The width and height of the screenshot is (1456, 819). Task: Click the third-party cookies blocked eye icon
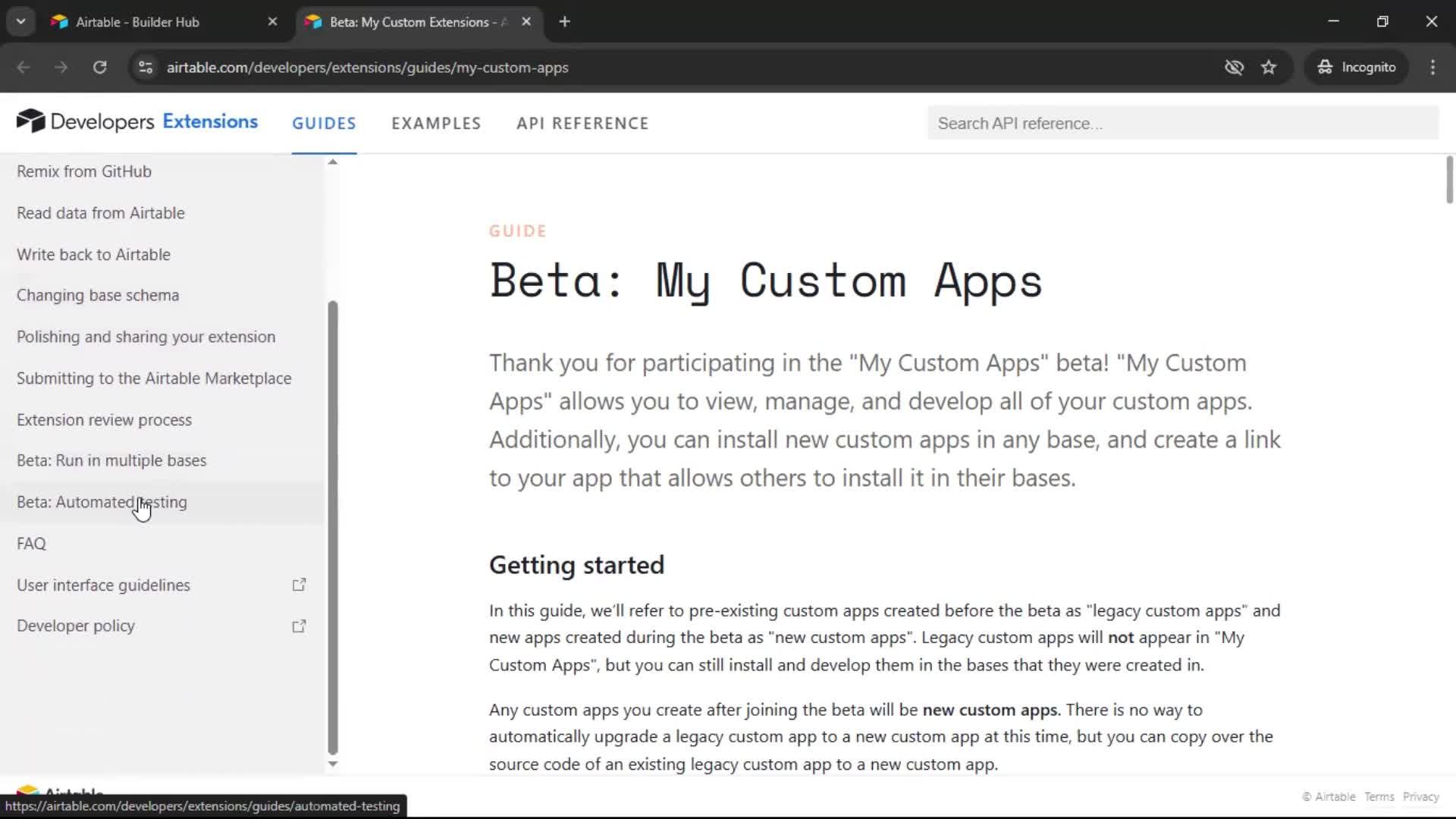pyautogui.click(x=1234, y=67)
